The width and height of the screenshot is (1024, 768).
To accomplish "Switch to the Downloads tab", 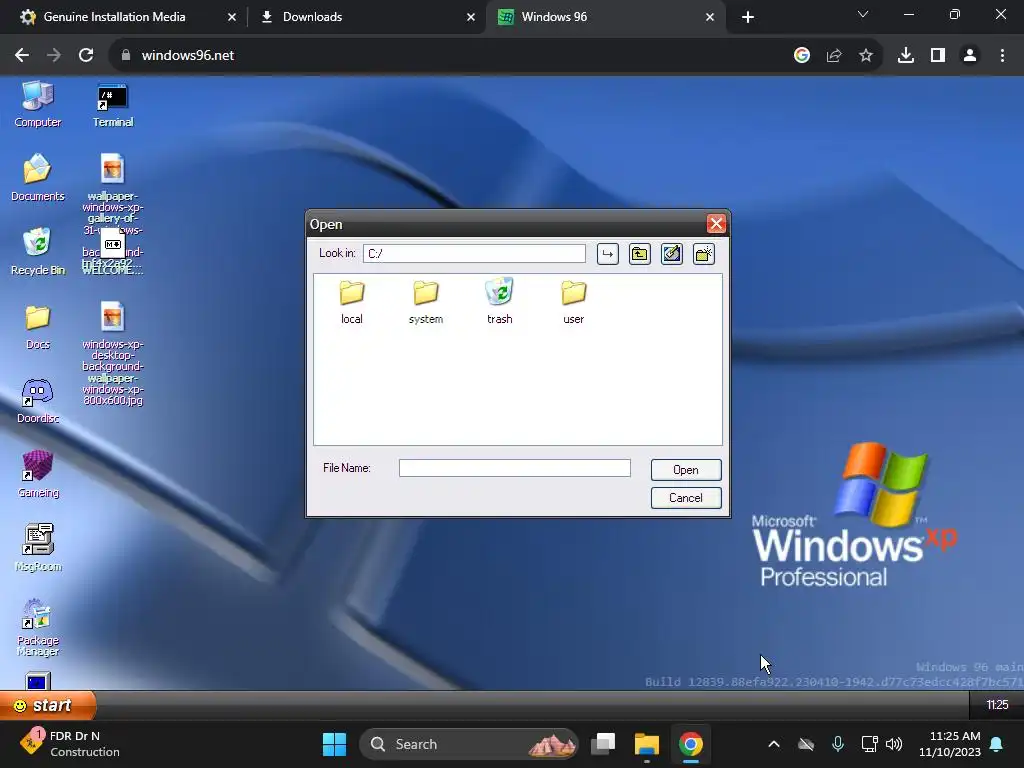I will coord(312,17).
